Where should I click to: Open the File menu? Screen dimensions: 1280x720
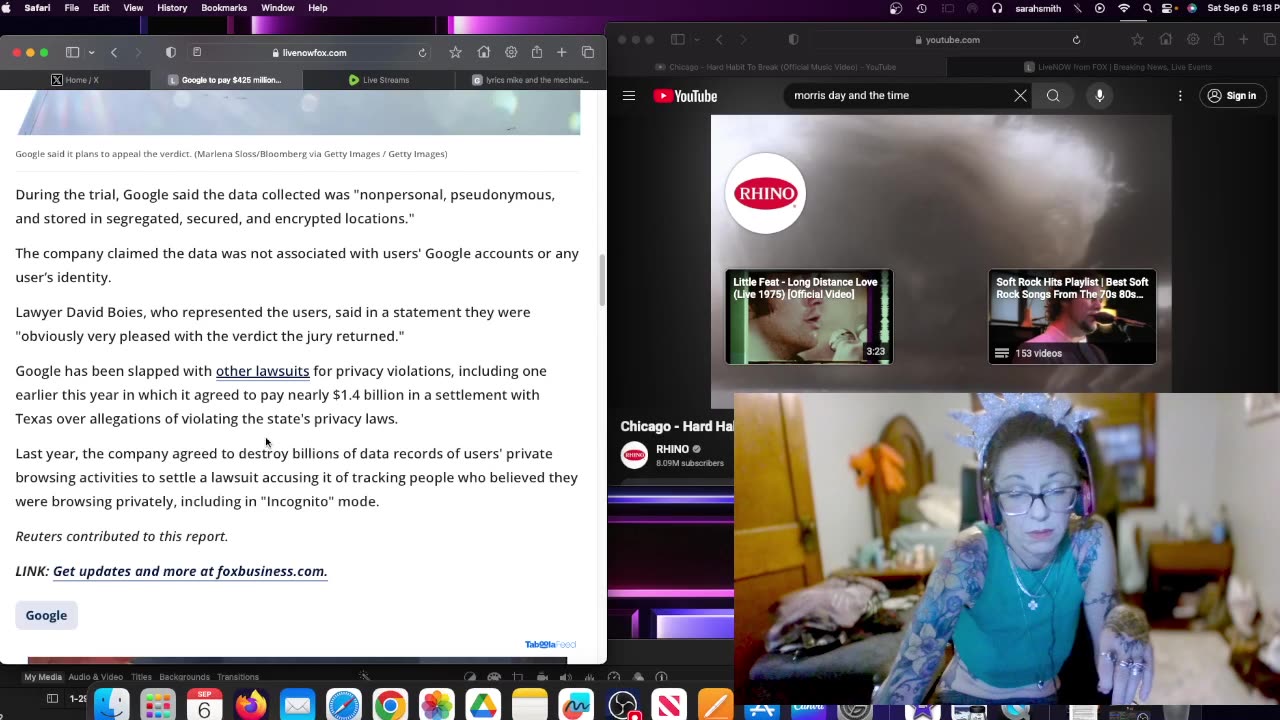(x=72, y=8)
